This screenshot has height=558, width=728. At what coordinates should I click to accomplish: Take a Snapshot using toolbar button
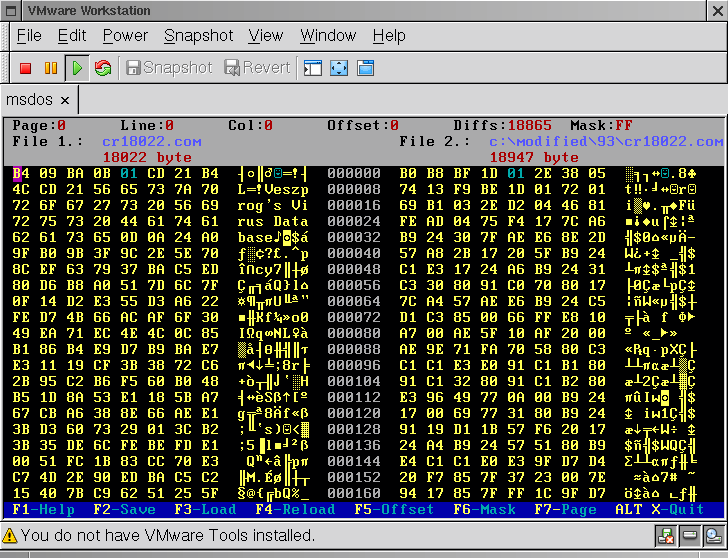click(169, 68)
